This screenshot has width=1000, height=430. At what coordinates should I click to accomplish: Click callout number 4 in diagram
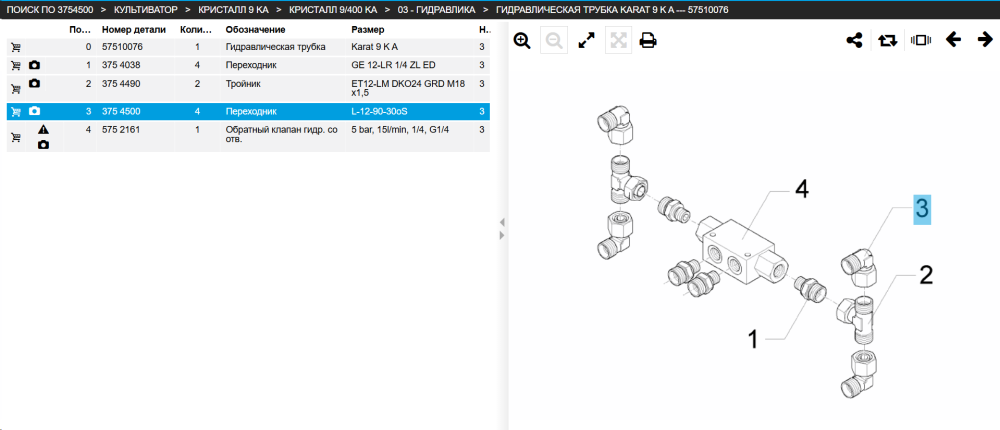(x=801, y=189)
